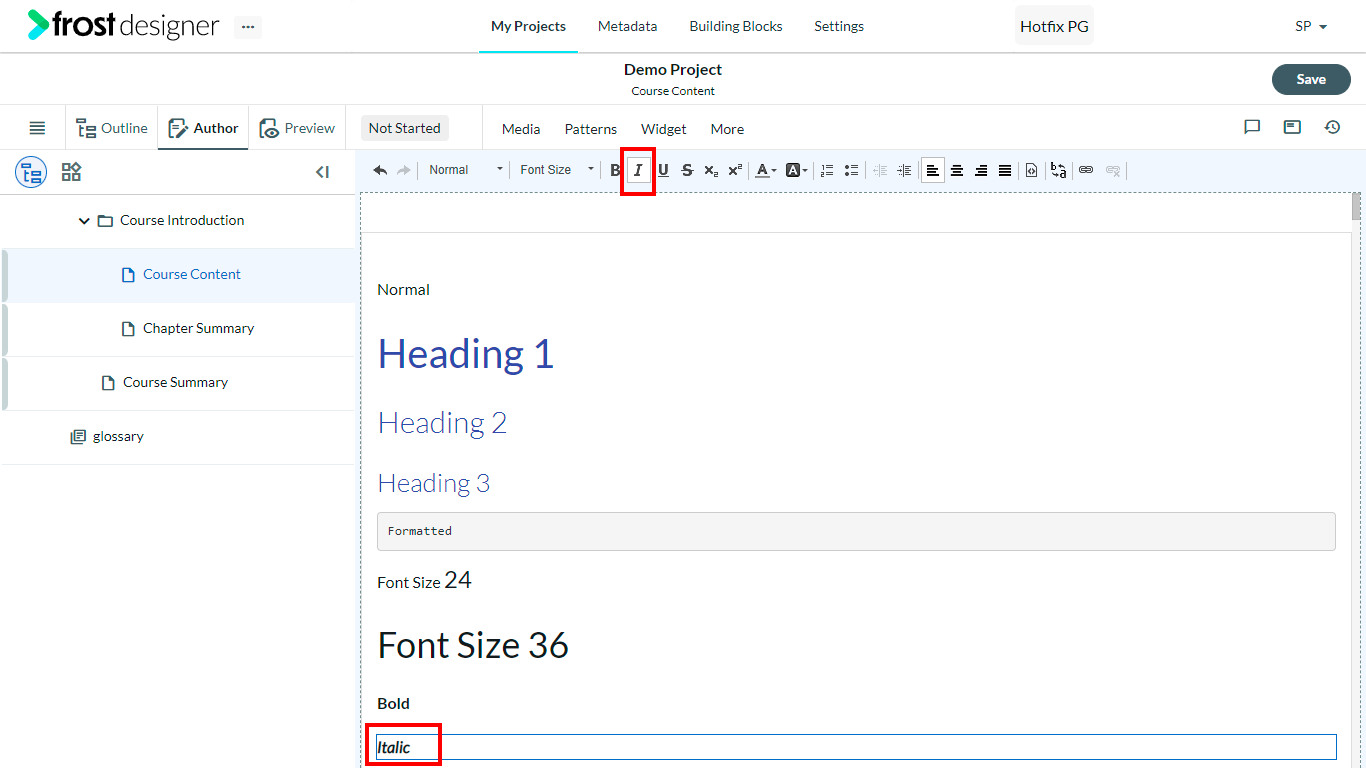This screenshot has width=1366, height=768.
Task: Click the unlink icon
Action: [1113, 170]
